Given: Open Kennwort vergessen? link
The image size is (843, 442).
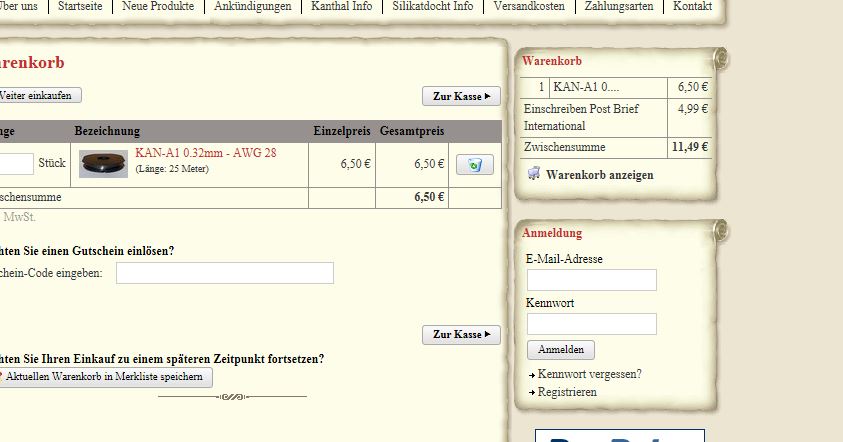Looking at the screenshot, I should tap(589, 374).
